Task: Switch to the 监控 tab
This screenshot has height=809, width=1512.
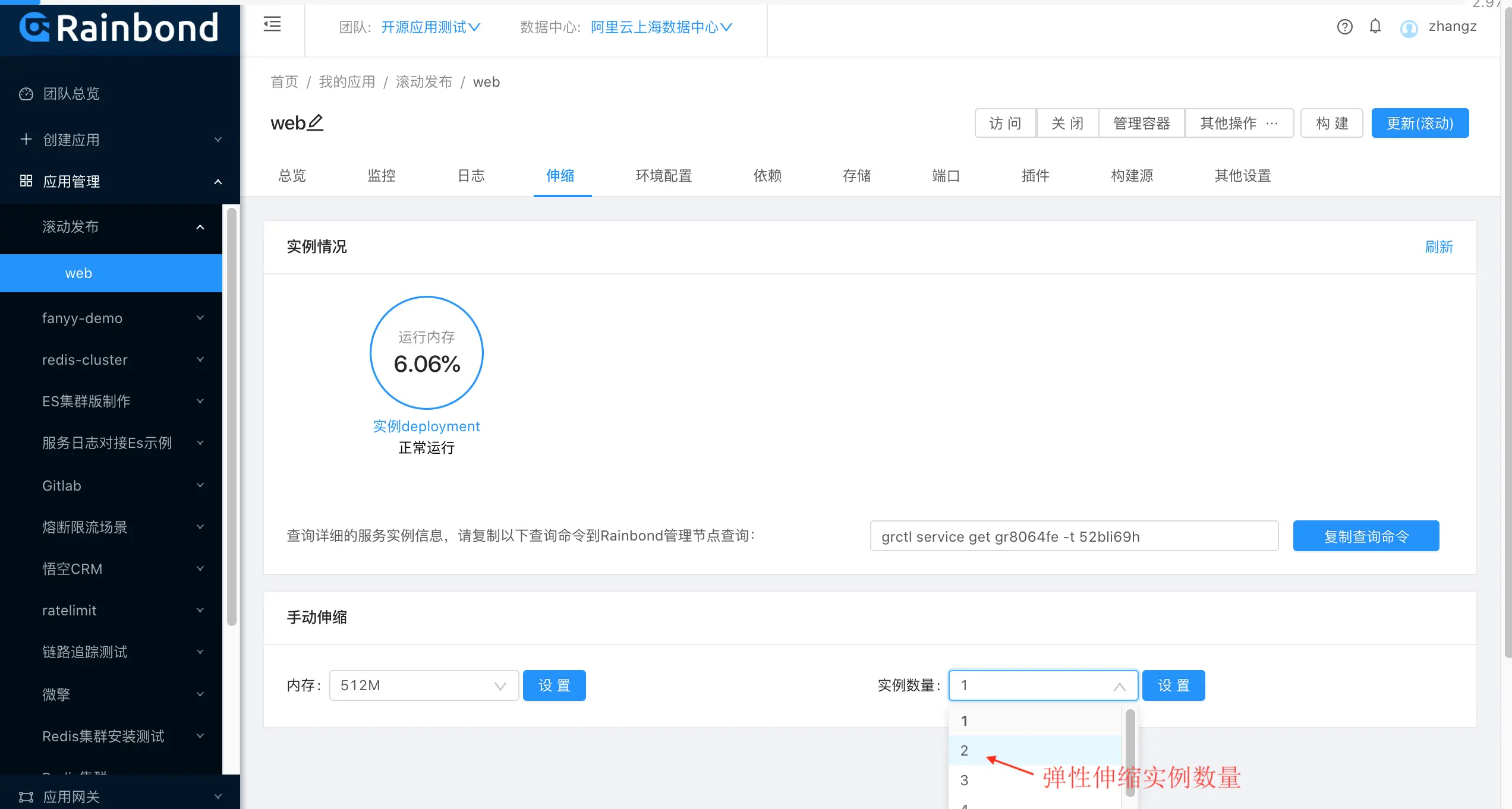Action: (382, 176)
